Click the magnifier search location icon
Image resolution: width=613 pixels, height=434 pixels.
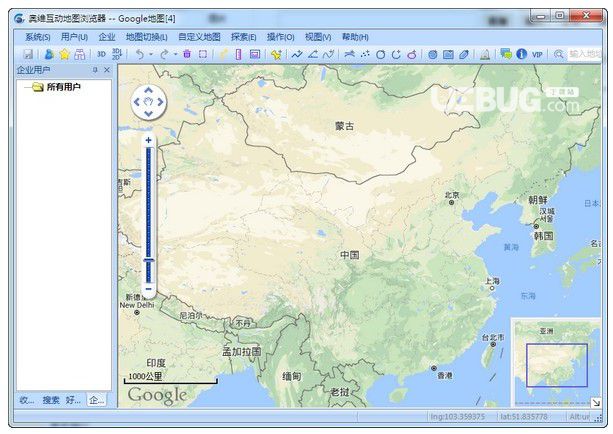click(559, 54)
